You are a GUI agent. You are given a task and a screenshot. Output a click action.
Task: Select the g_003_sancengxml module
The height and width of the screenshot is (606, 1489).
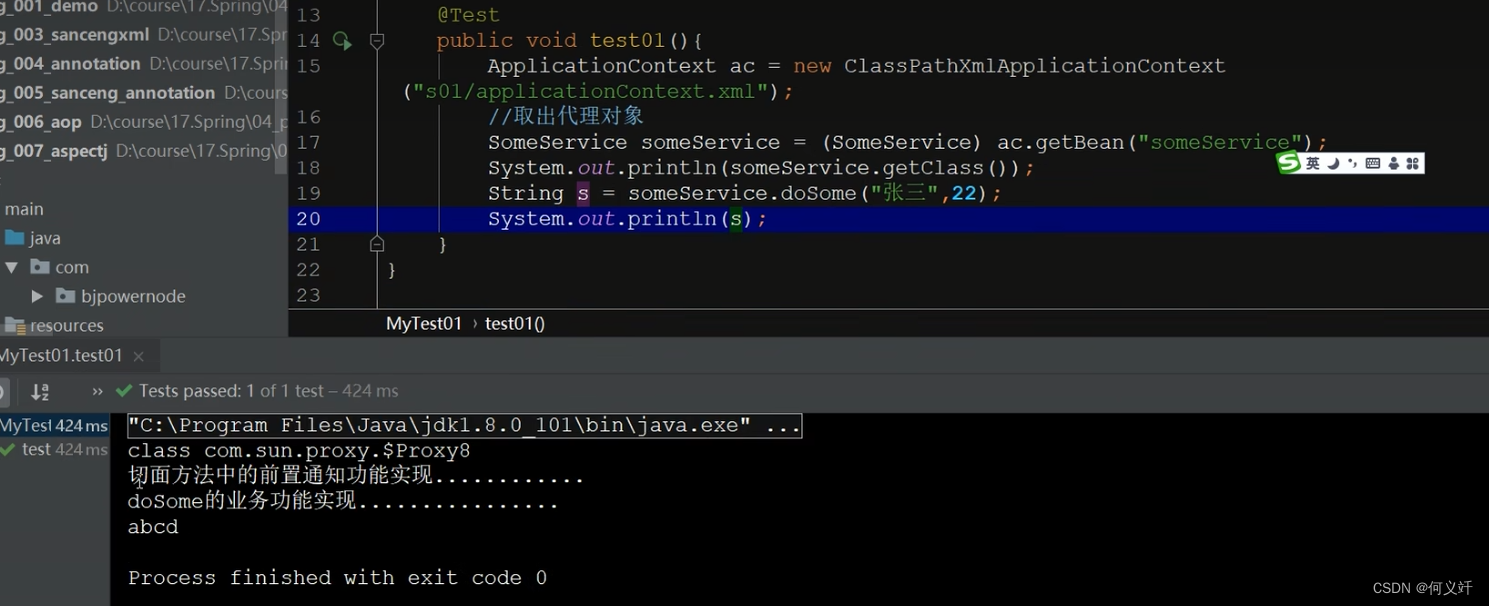(75, 35)
